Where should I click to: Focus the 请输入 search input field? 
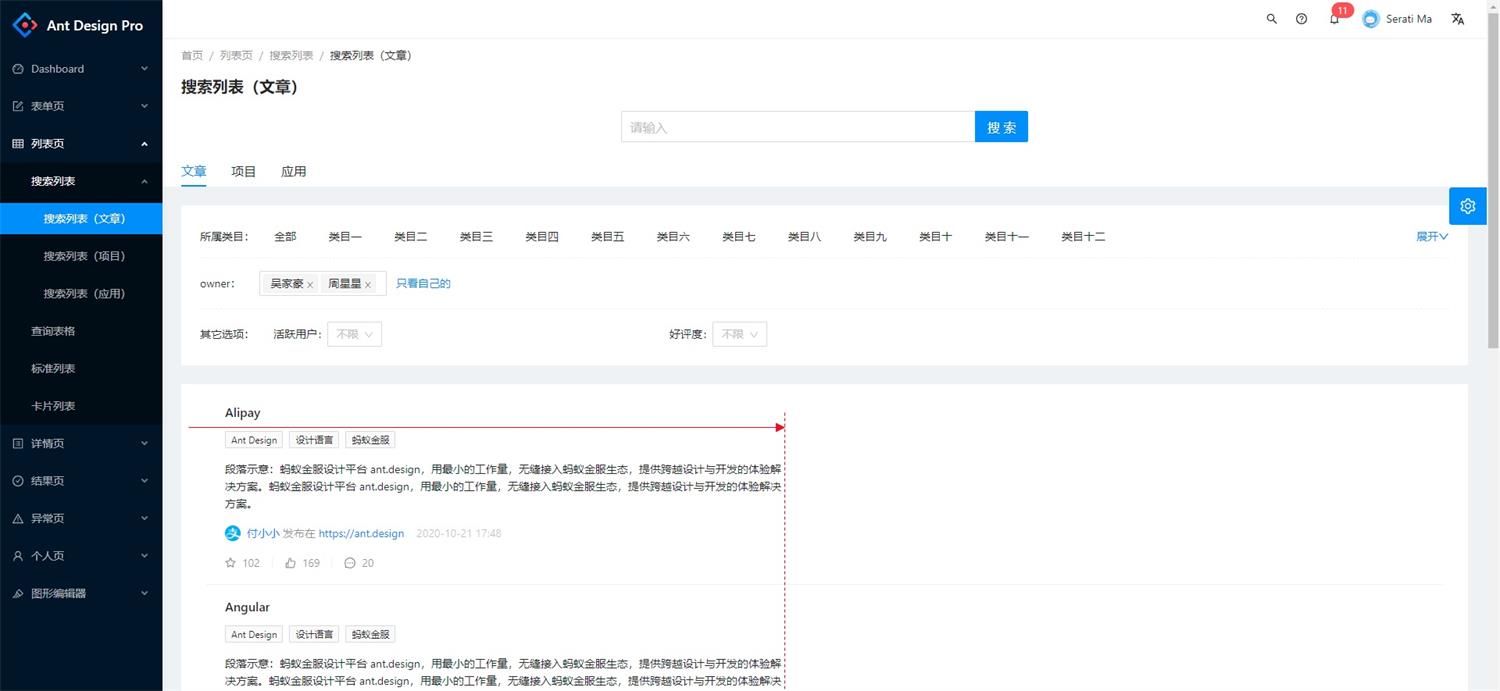(x=798, y=127)
